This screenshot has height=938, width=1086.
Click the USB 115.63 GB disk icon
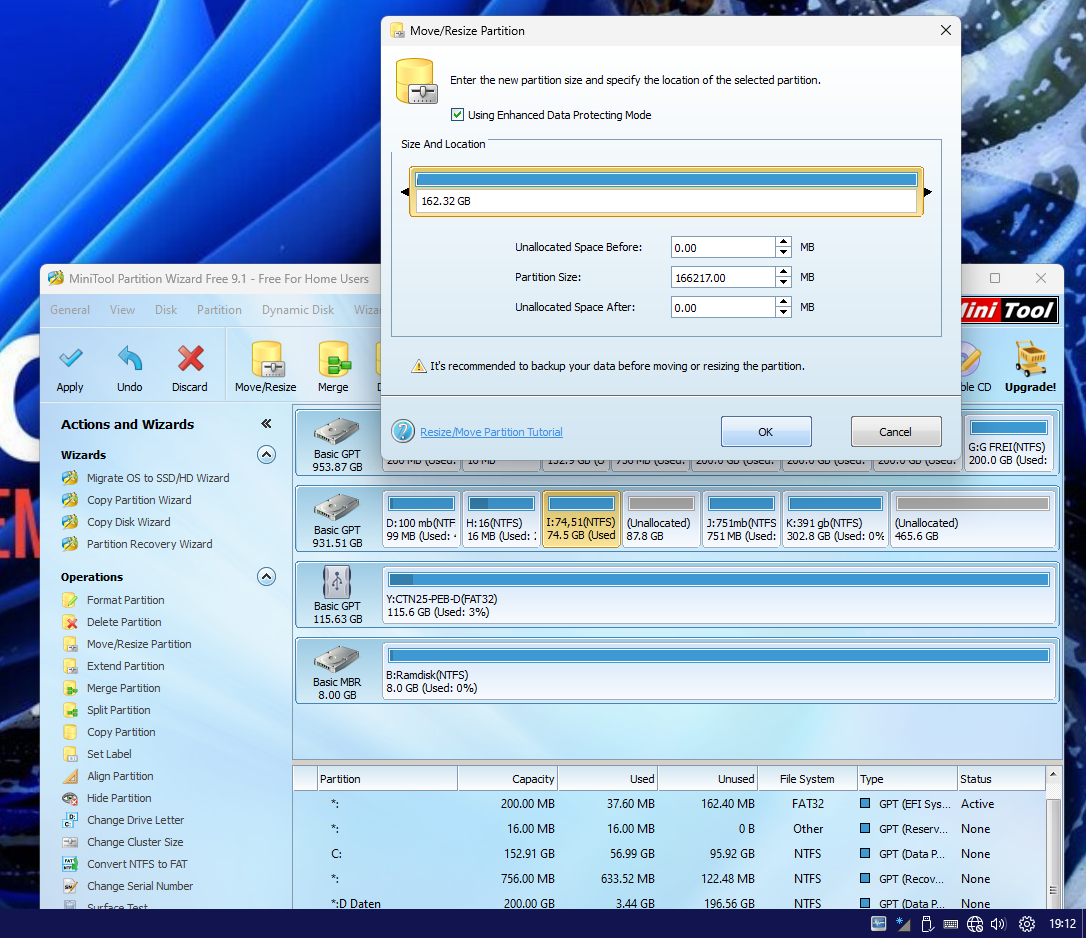pyautogui.click(x=337, y=582)
